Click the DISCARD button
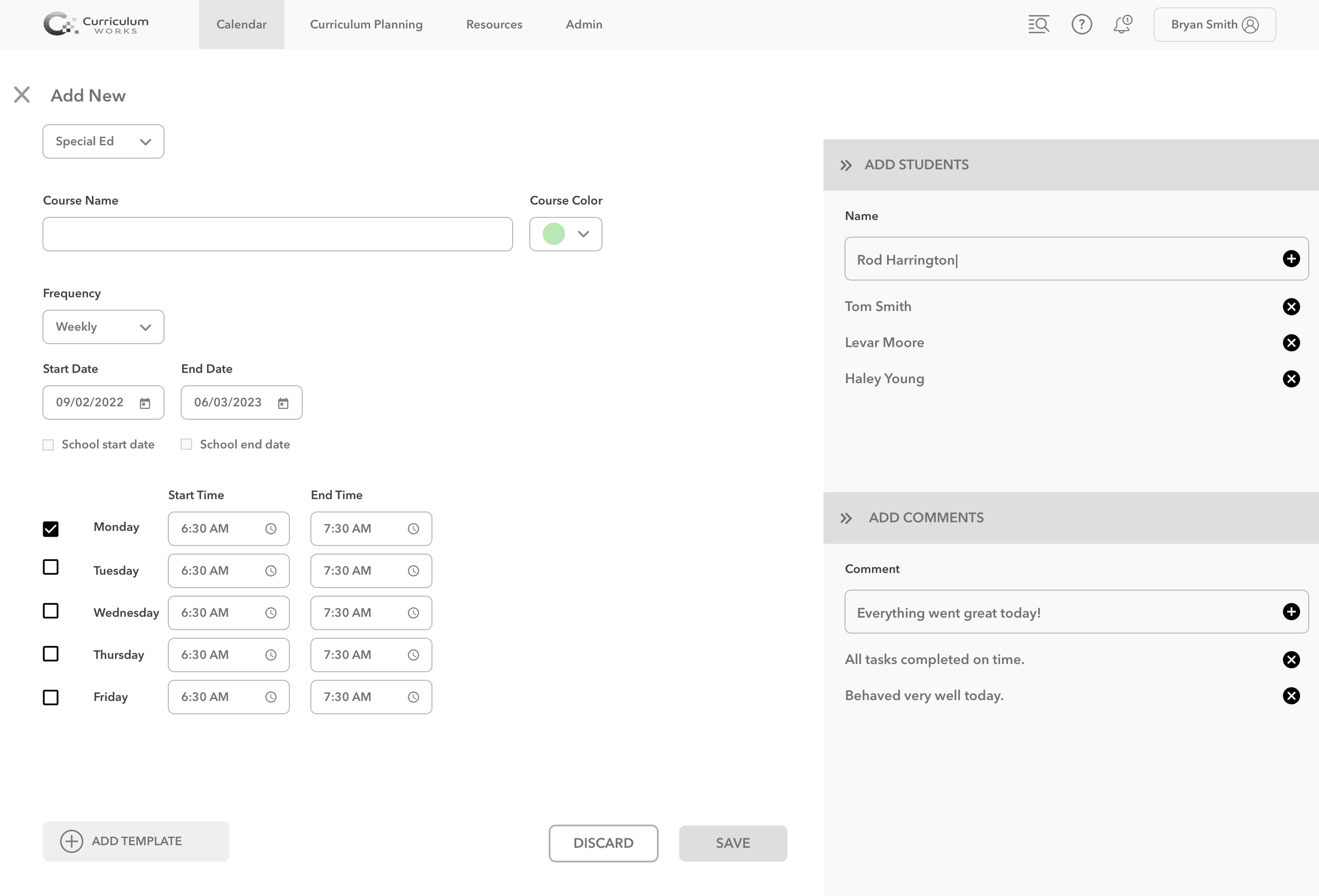Image resolution: width=1319 pixels, height=896 pixels. click(x=604, y=843)
